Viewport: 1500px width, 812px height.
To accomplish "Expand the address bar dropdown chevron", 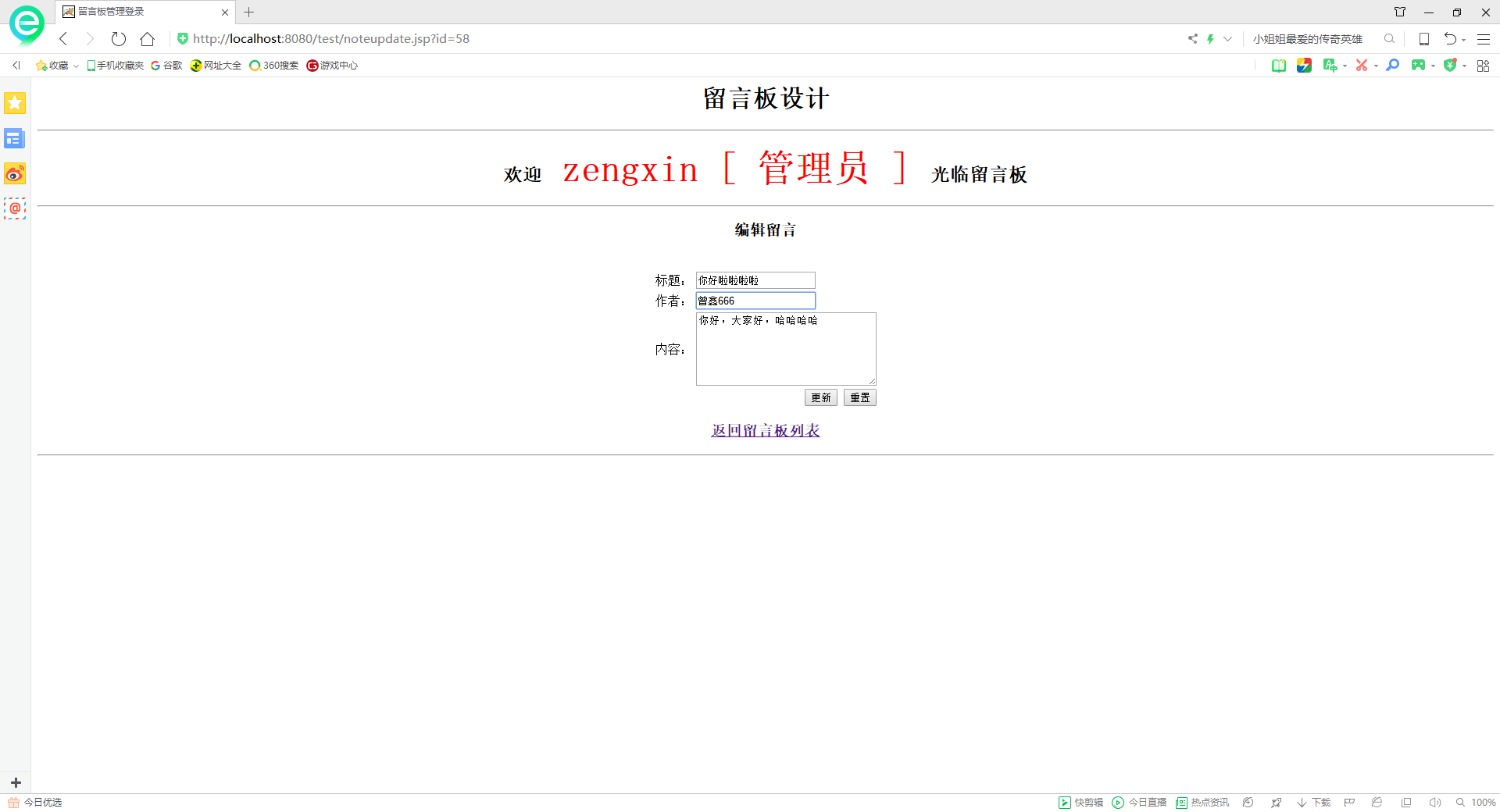I will [1227, 38].
